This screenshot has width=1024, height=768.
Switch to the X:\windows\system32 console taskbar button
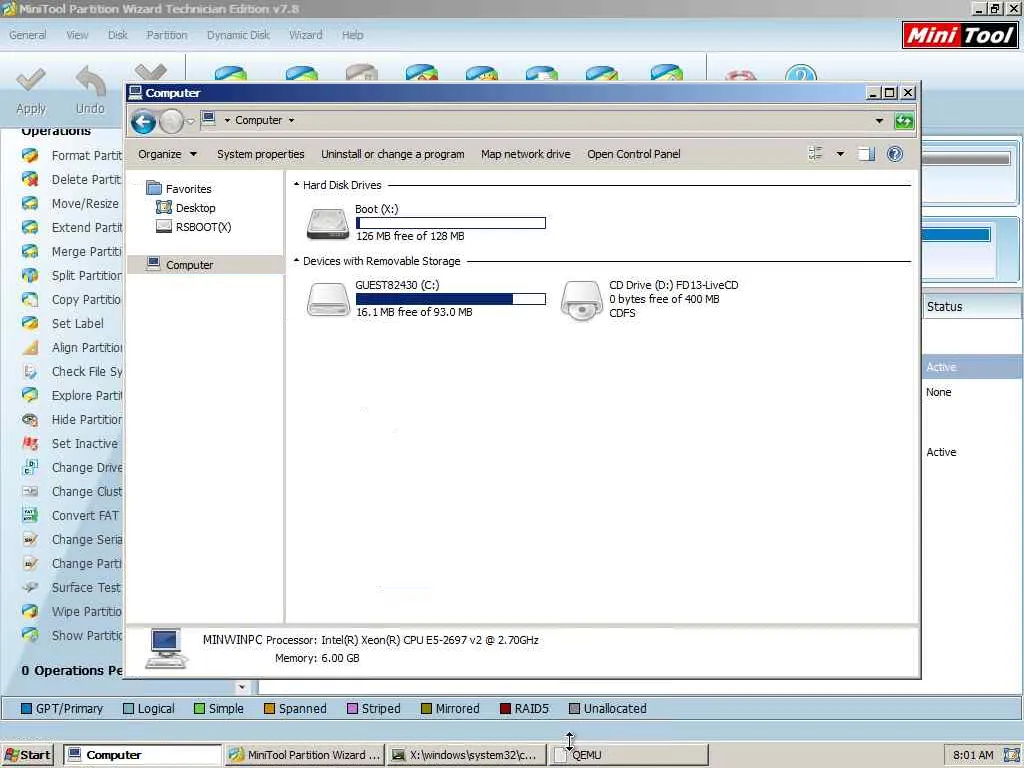[466, 755]
